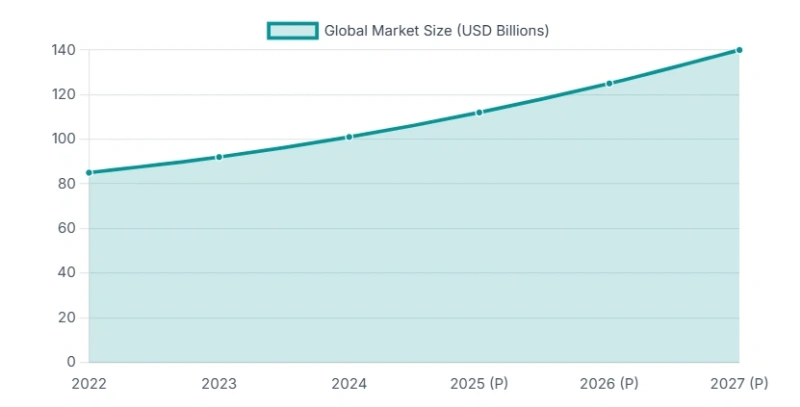800x407 pixels.
Task: Click the 2022 x-axis label
Action: coord(89,383)
